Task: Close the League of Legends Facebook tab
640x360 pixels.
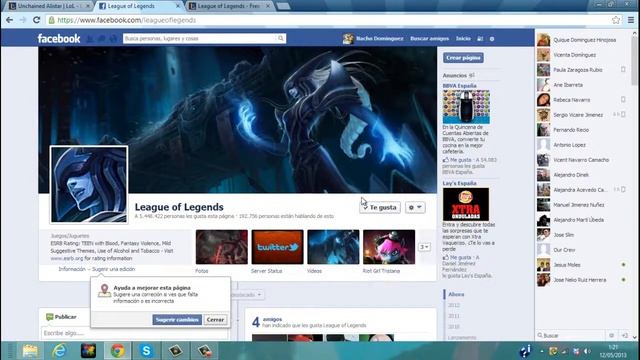Action: pyautogui.click(x=178, y=6)
